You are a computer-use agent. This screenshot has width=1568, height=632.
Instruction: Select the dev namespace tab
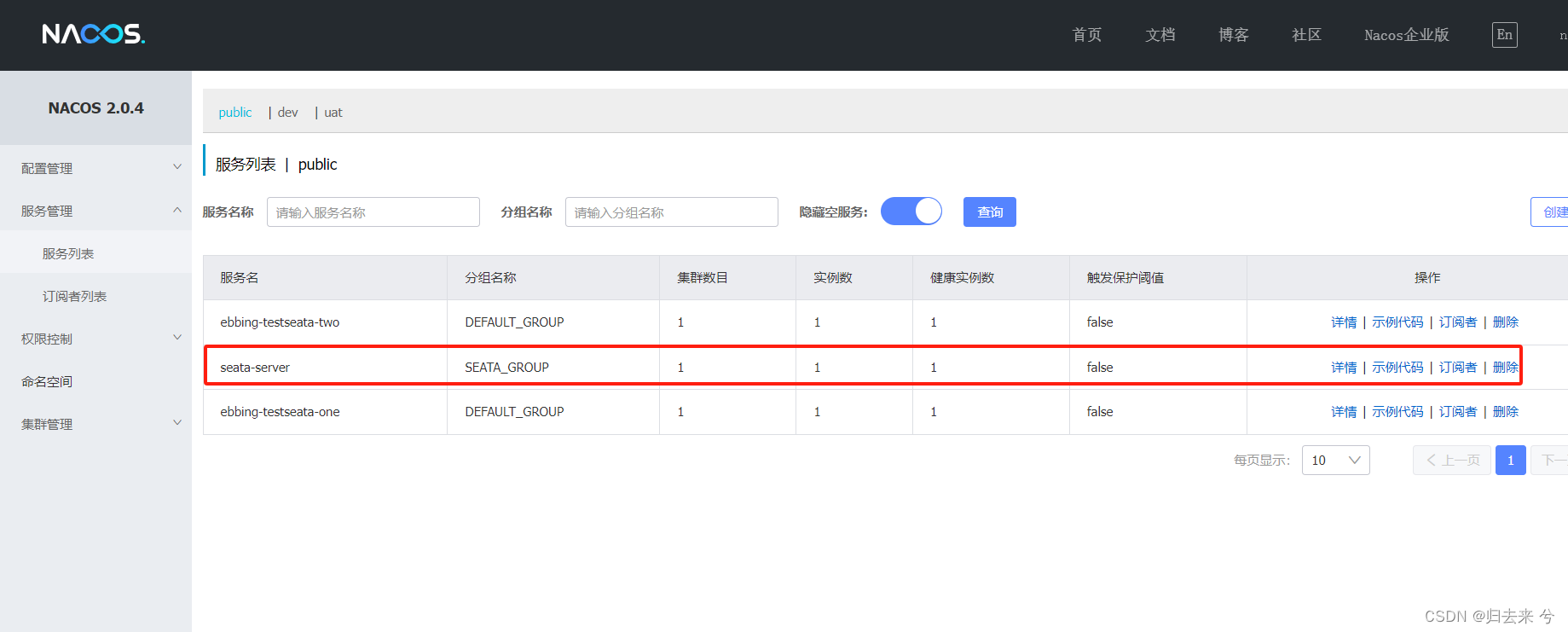pos(288,113)
